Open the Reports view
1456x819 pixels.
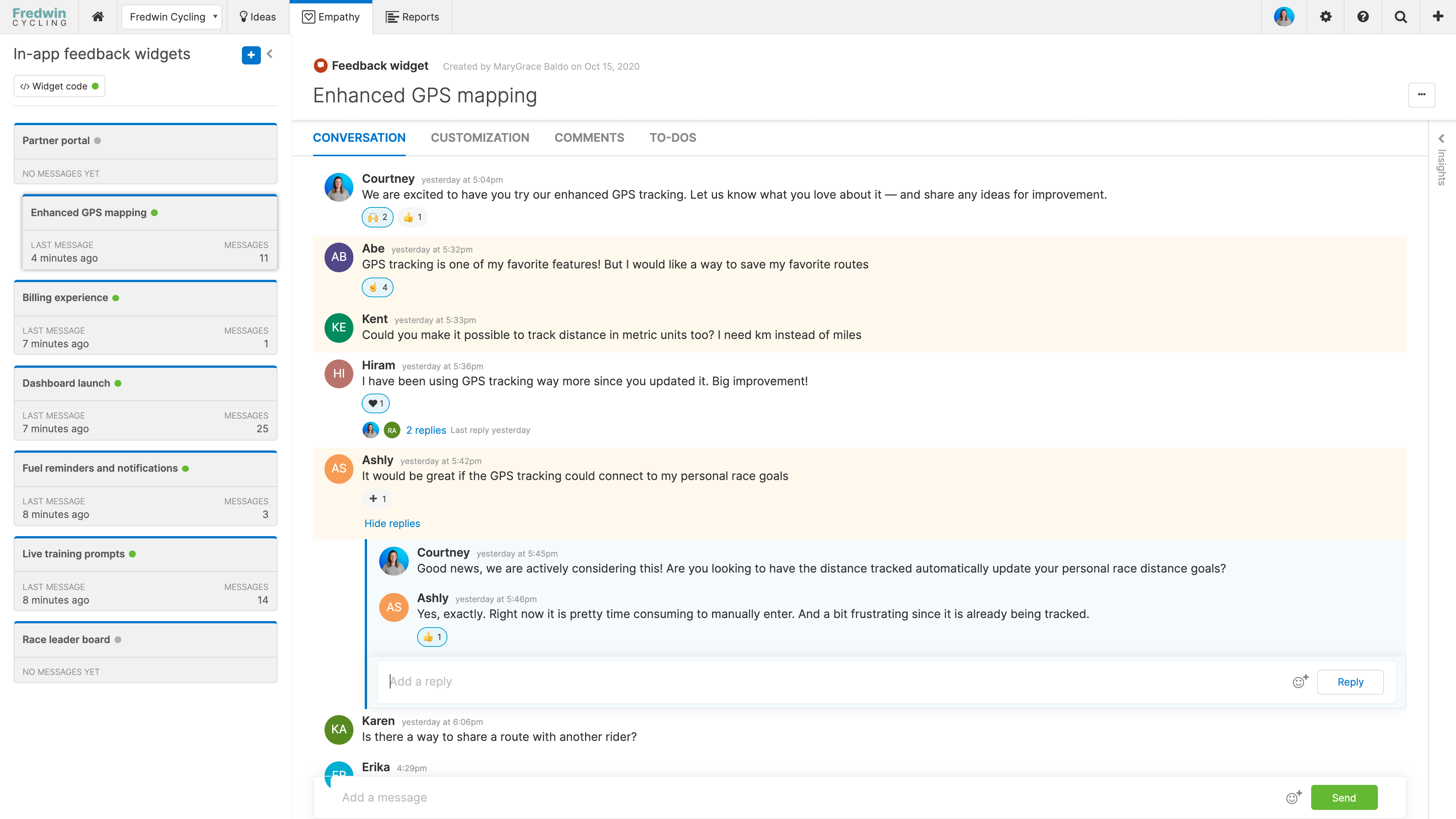(x=413, y=17)
